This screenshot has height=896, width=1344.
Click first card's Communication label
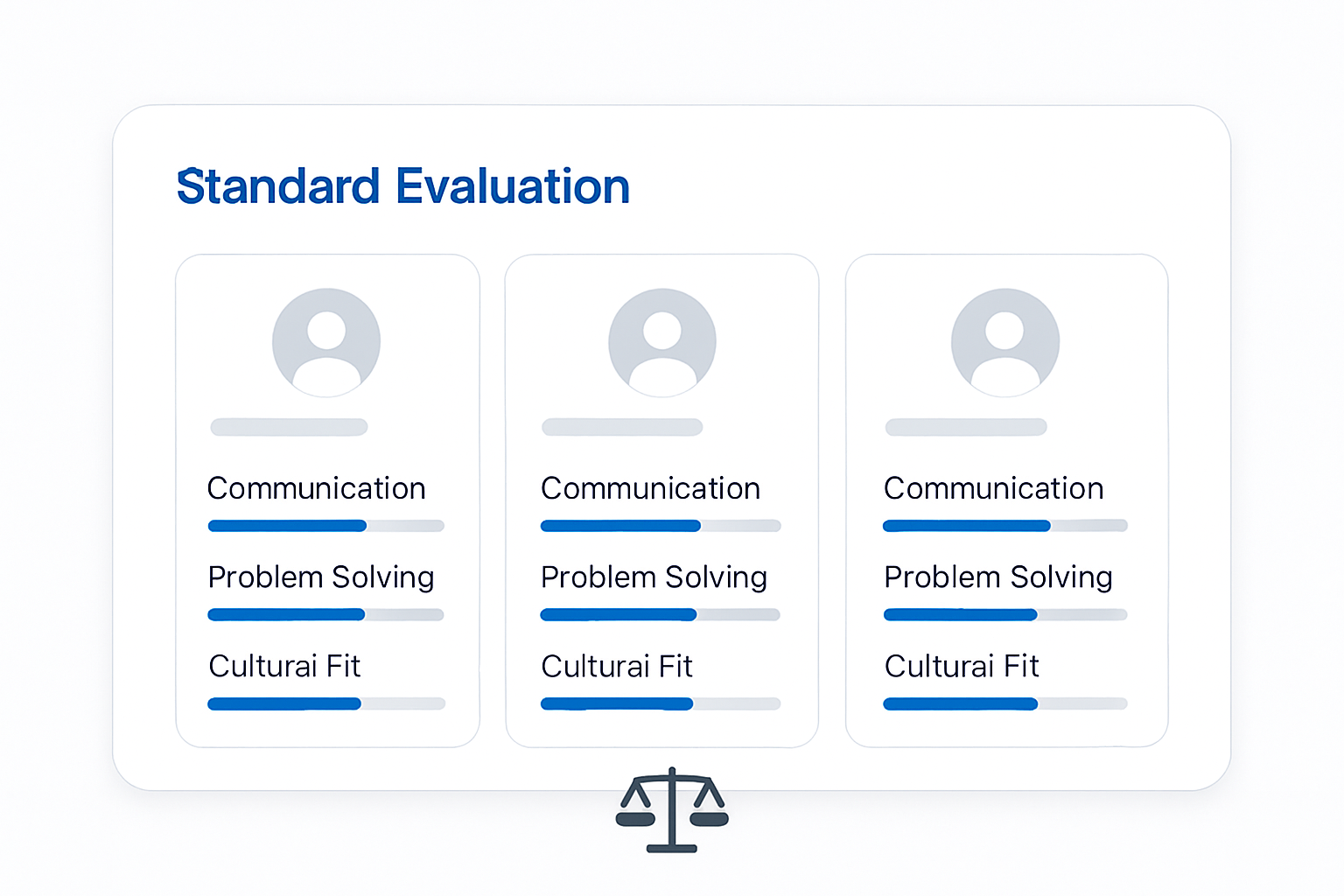[317, 488]
